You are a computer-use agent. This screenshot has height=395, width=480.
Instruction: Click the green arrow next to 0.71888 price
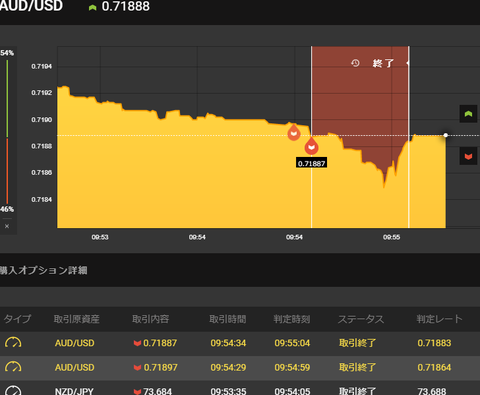pyautogui.click(x=92, y=7)
